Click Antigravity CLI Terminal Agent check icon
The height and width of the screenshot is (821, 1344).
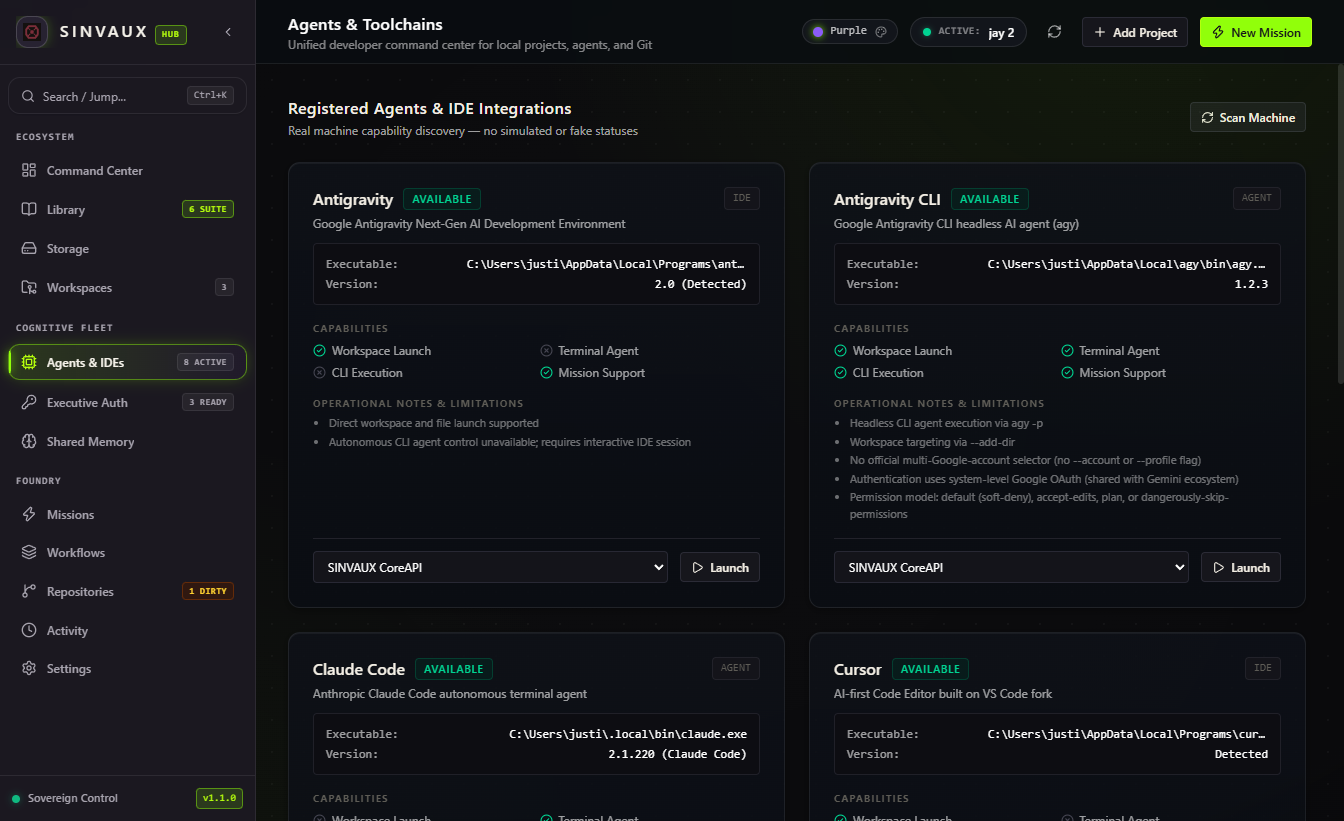(x=1068, y=351)
